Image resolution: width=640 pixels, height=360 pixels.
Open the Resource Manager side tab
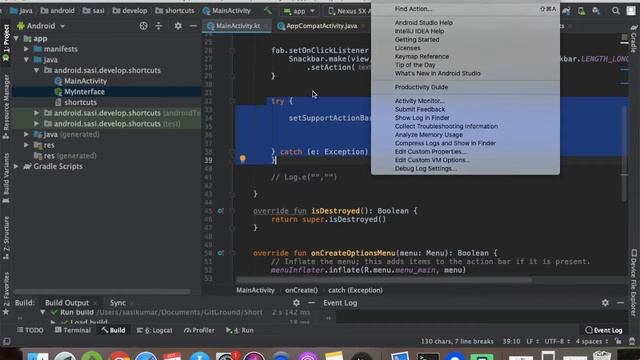6,107
